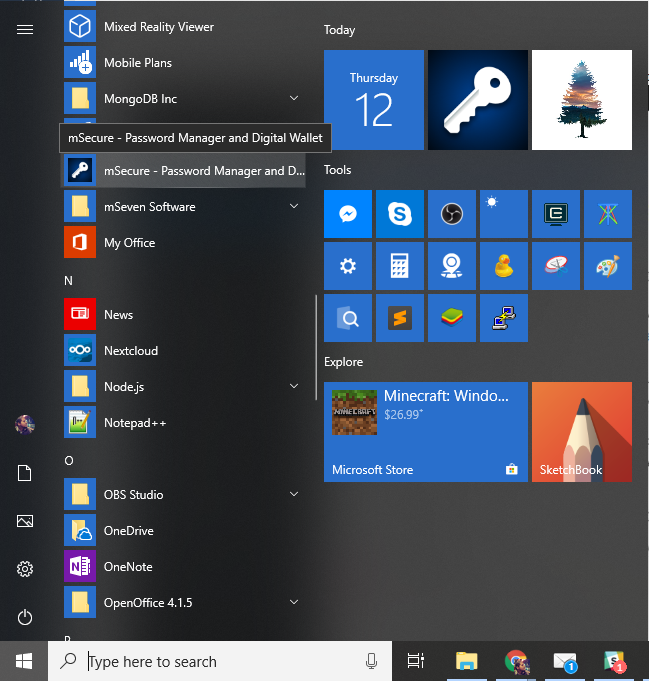The height and width of the screenshot is (681, 649).
Task: Expand the Node.js folder chevron
Action: point(294,386)
